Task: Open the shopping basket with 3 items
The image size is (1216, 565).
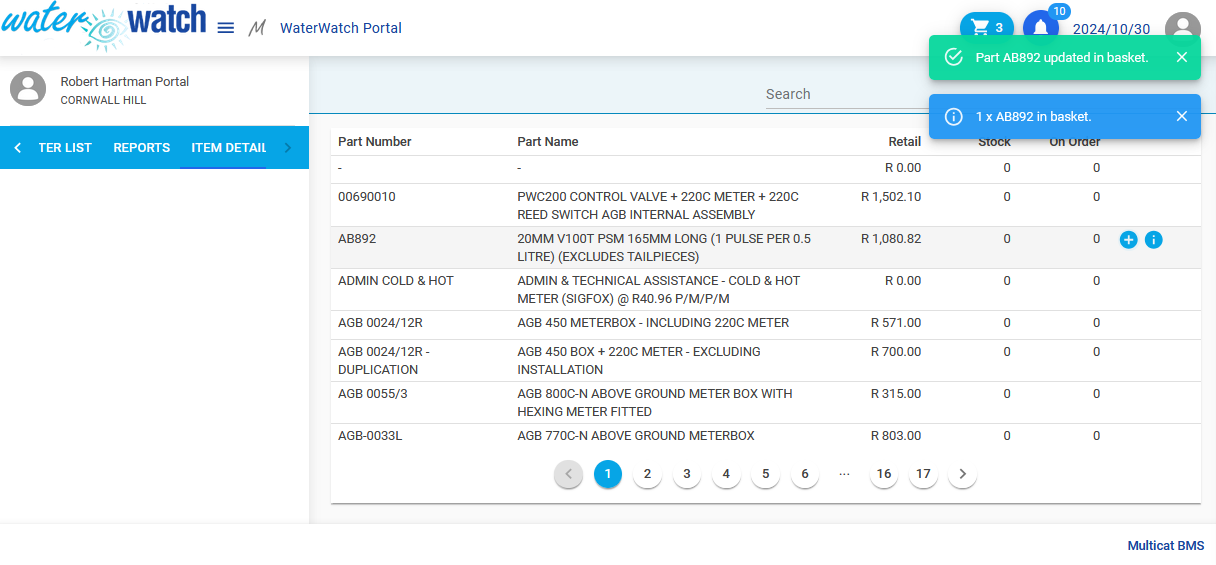Action: (987, 28)
